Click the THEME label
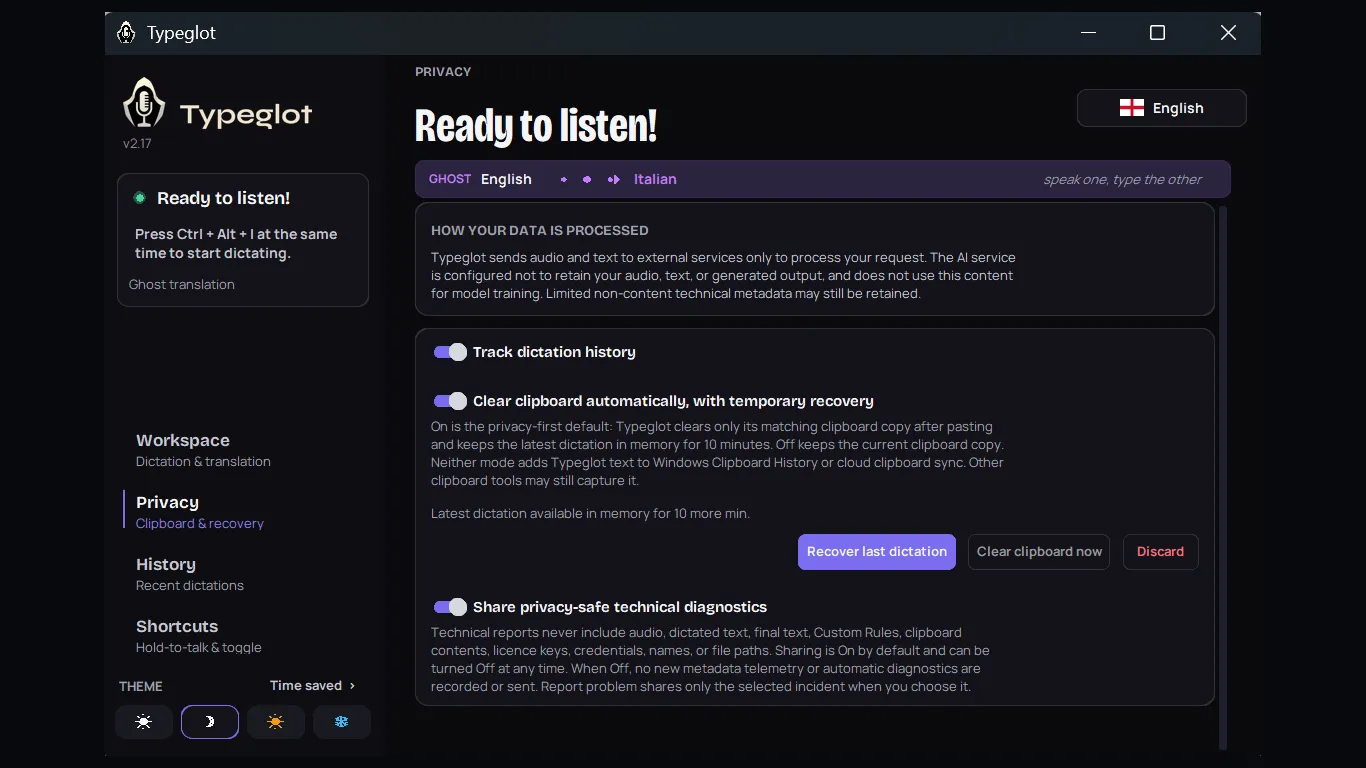This screenshot has width=1366, height=768. click(141, 687)
